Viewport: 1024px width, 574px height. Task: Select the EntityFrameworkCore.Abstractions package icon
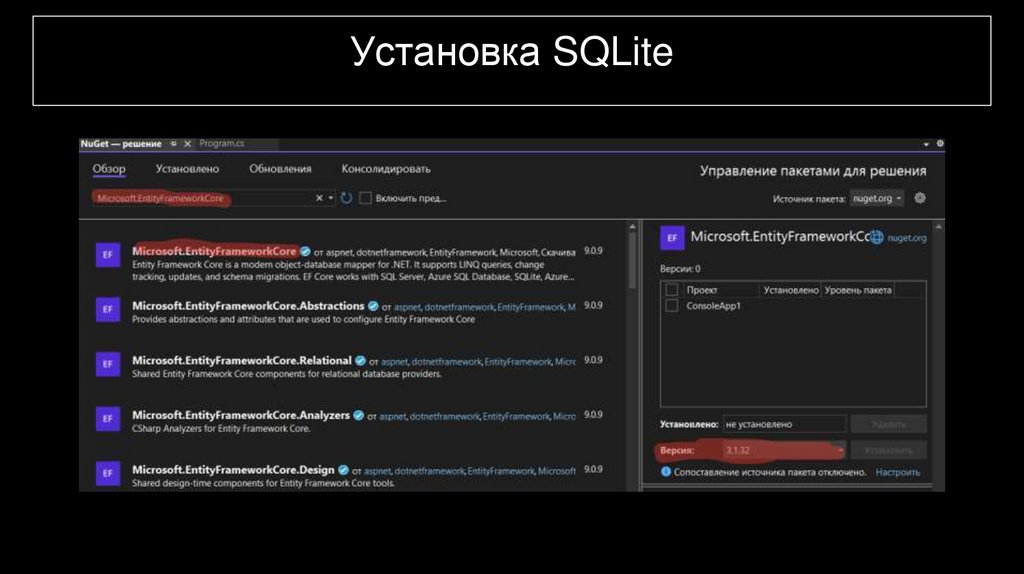[108, 310]
